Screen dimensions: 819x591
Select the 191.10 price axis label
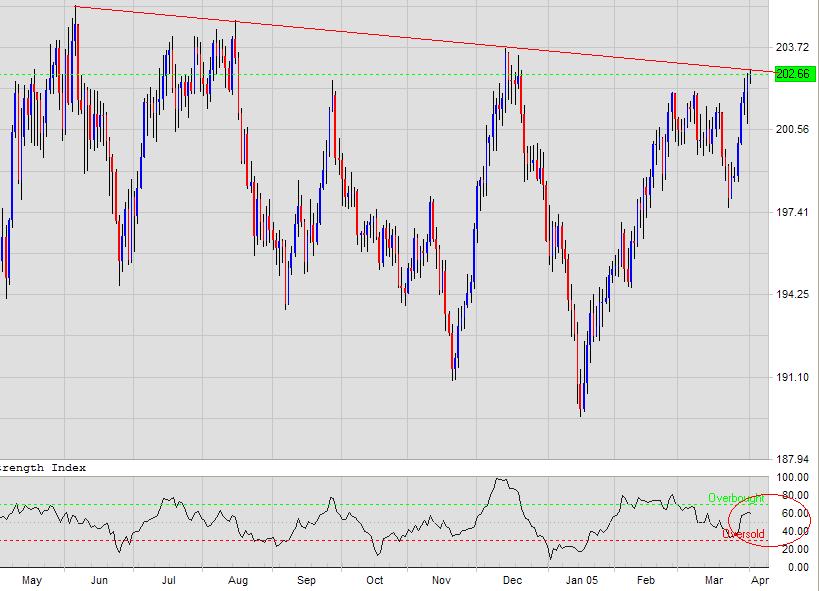coord(792,377)
